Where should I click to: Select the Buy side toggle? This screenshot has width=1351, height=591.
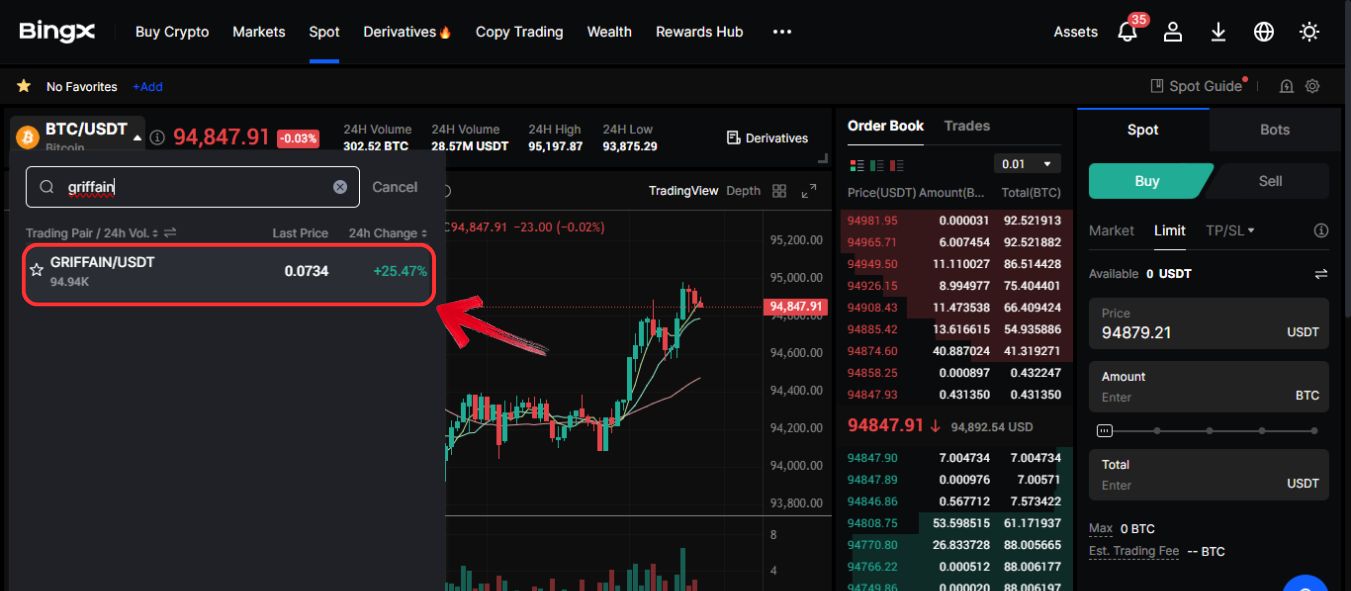point(1147,181)
